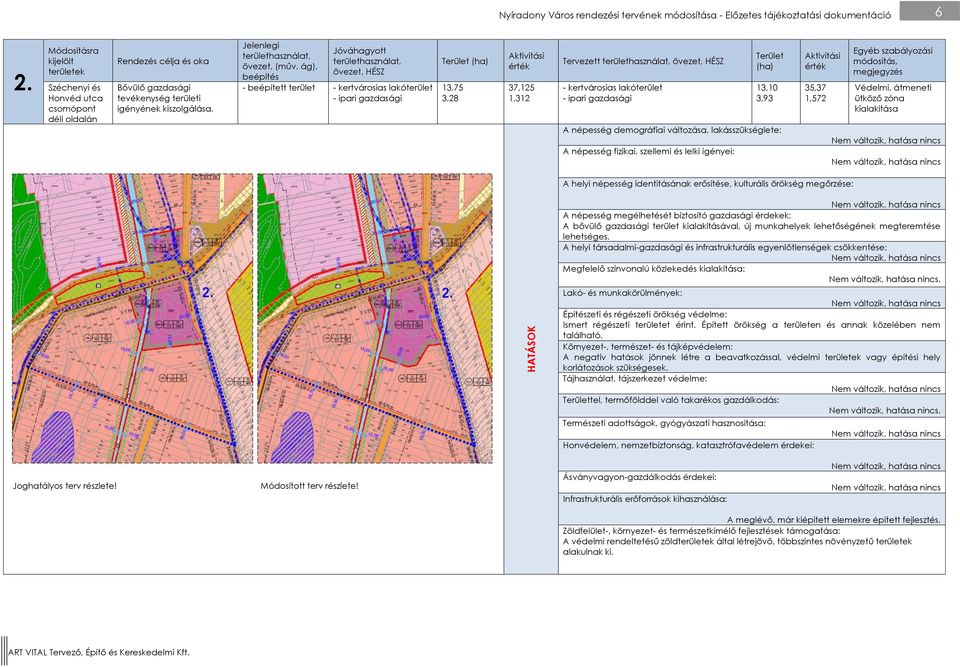This screenshot has width=960, height=667.
Task: Select "A népesség megélhetését biztosító gazdasági érdekek:"
Action: point(677,216)
